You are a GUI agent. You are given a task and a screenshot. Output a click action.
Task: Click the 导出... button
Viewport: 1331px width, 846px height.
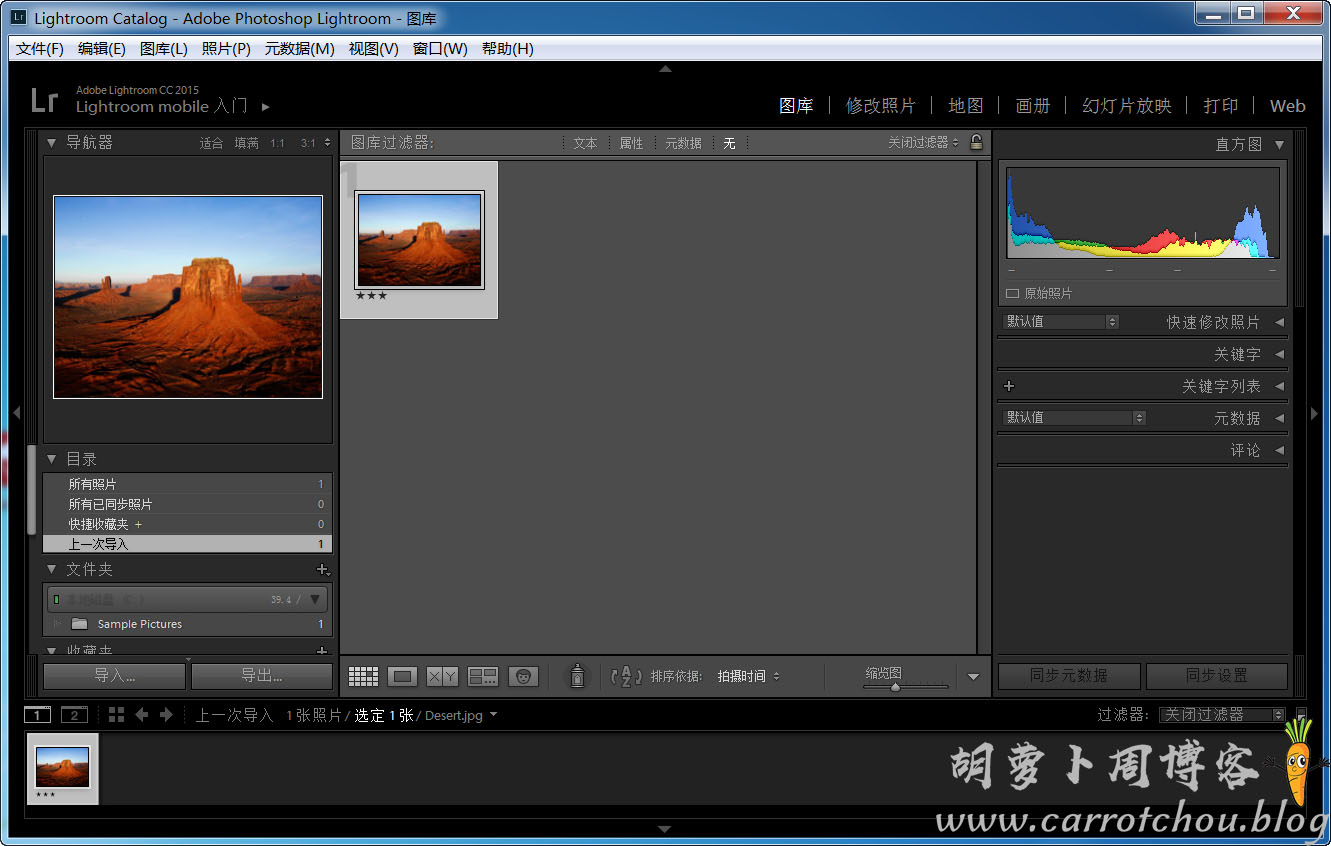pos(261,676)
